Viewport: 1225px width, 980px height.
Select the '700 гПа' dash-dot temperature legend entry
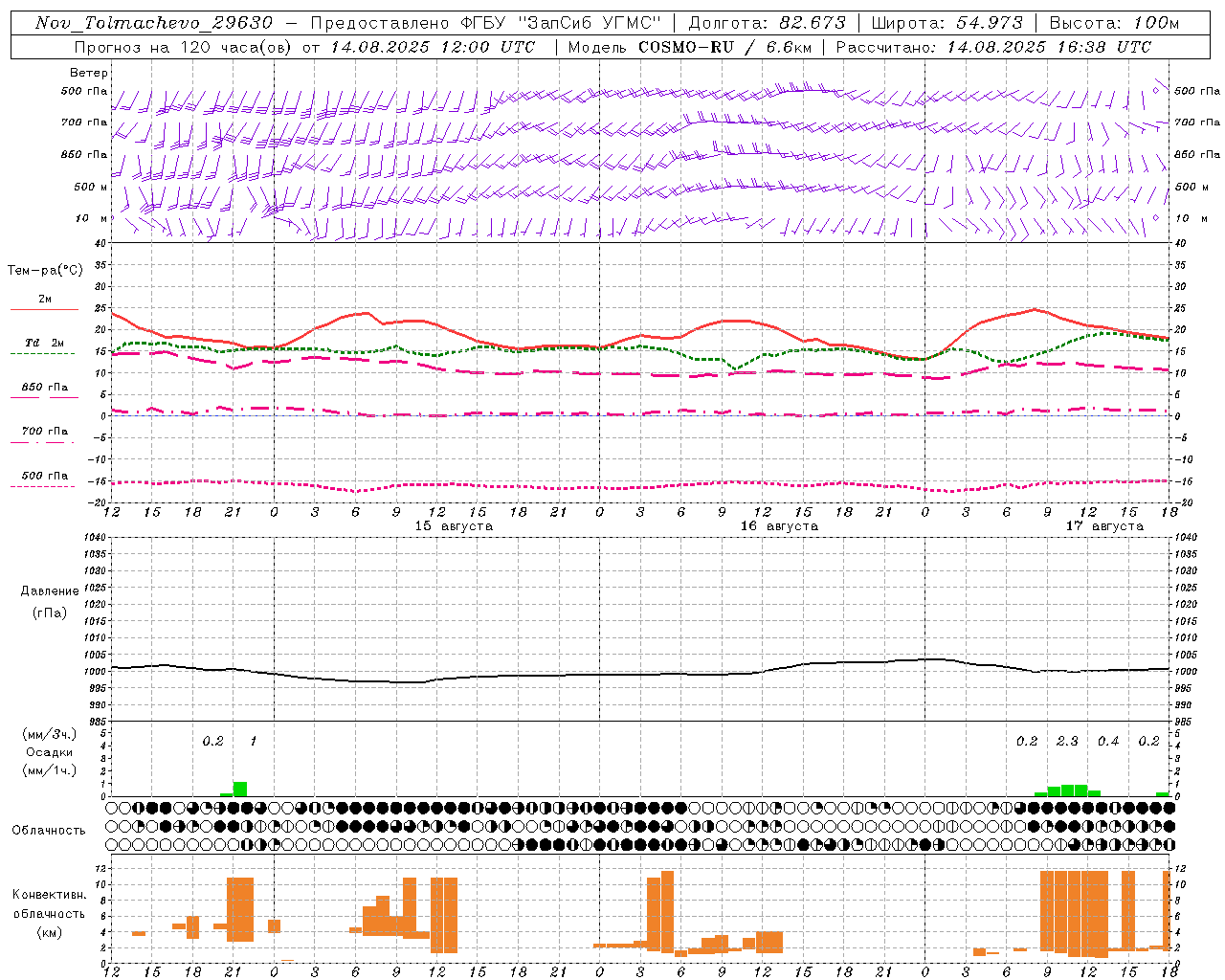click(x=44, y=432)
